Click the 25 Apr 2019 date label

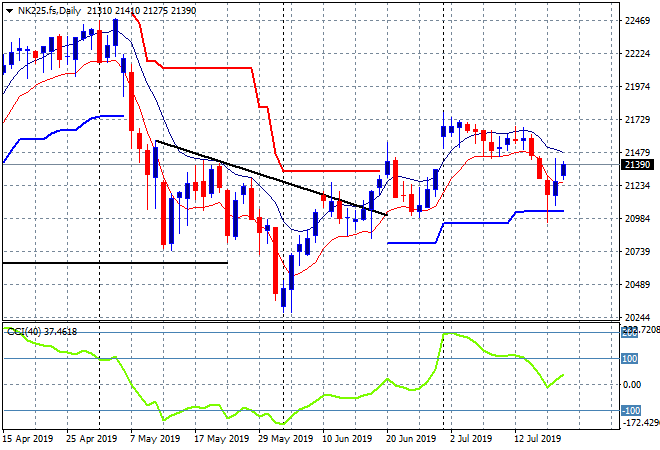pyautogui.click(x=91, y=439)
